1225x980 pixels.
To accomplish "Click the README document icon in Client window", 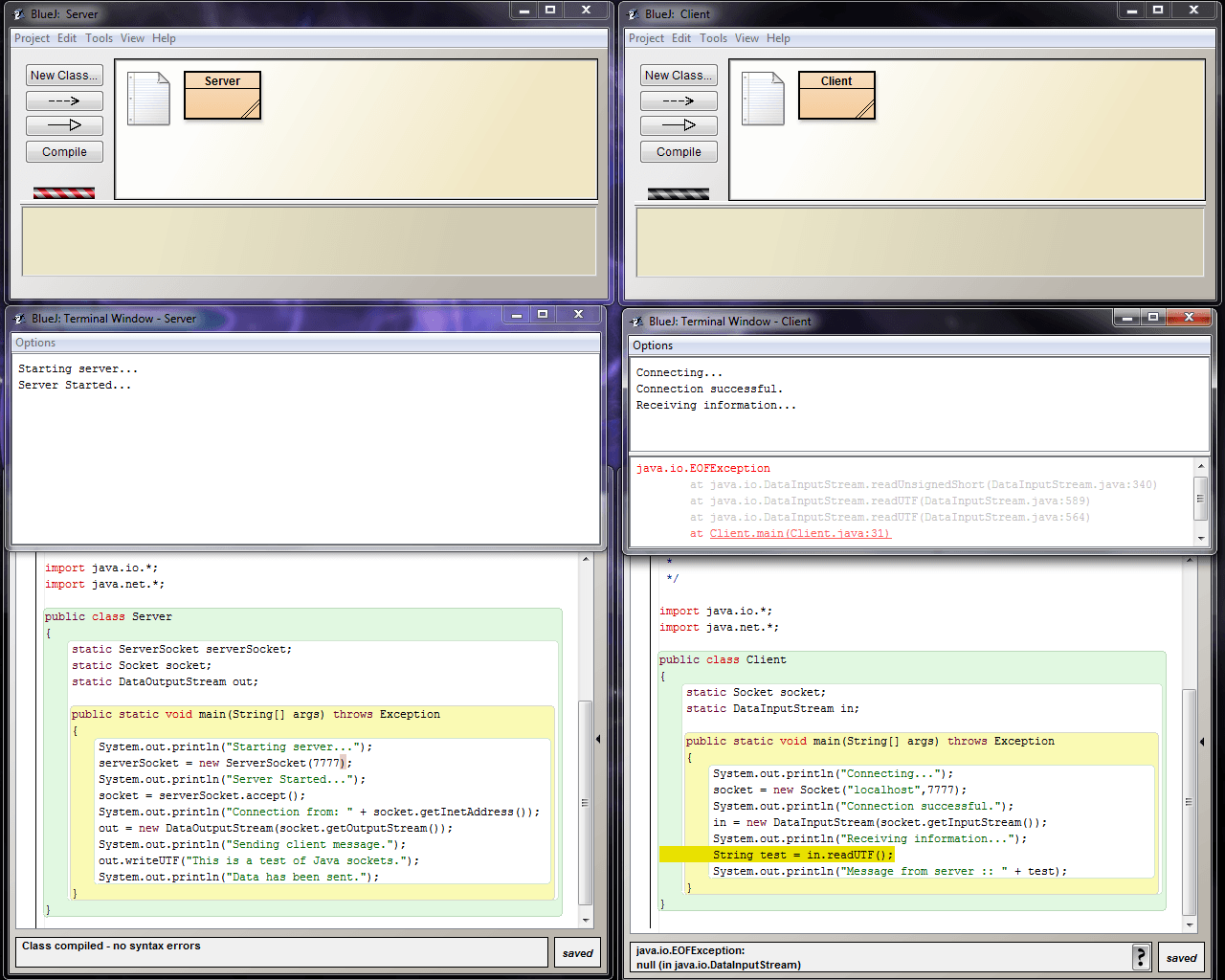I will click(763, 99).
